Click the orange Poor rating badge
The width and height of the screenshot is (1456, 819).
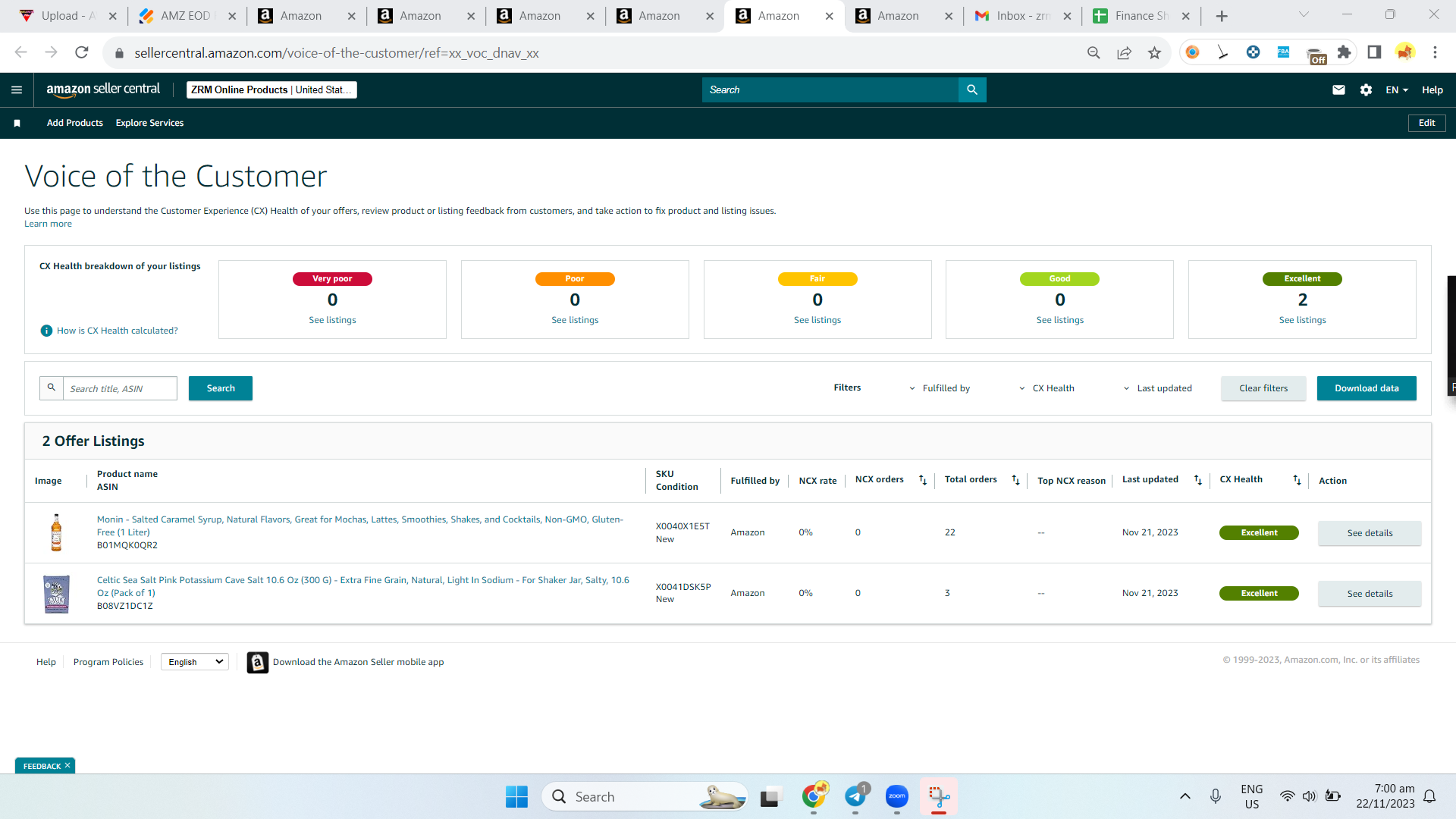[x=575, y=279]
